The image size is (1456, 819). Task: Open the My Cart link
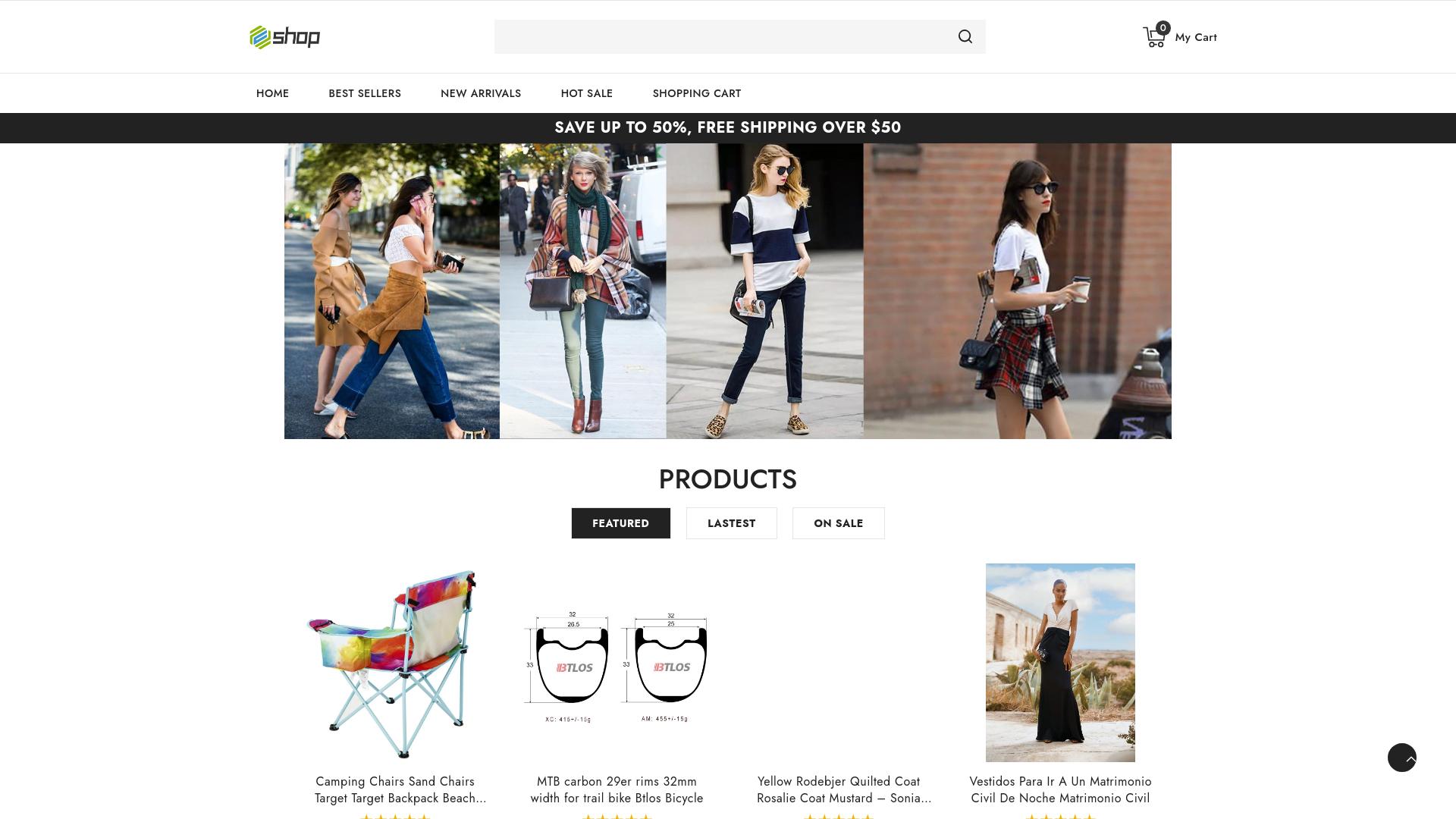tap(1195, 37)
